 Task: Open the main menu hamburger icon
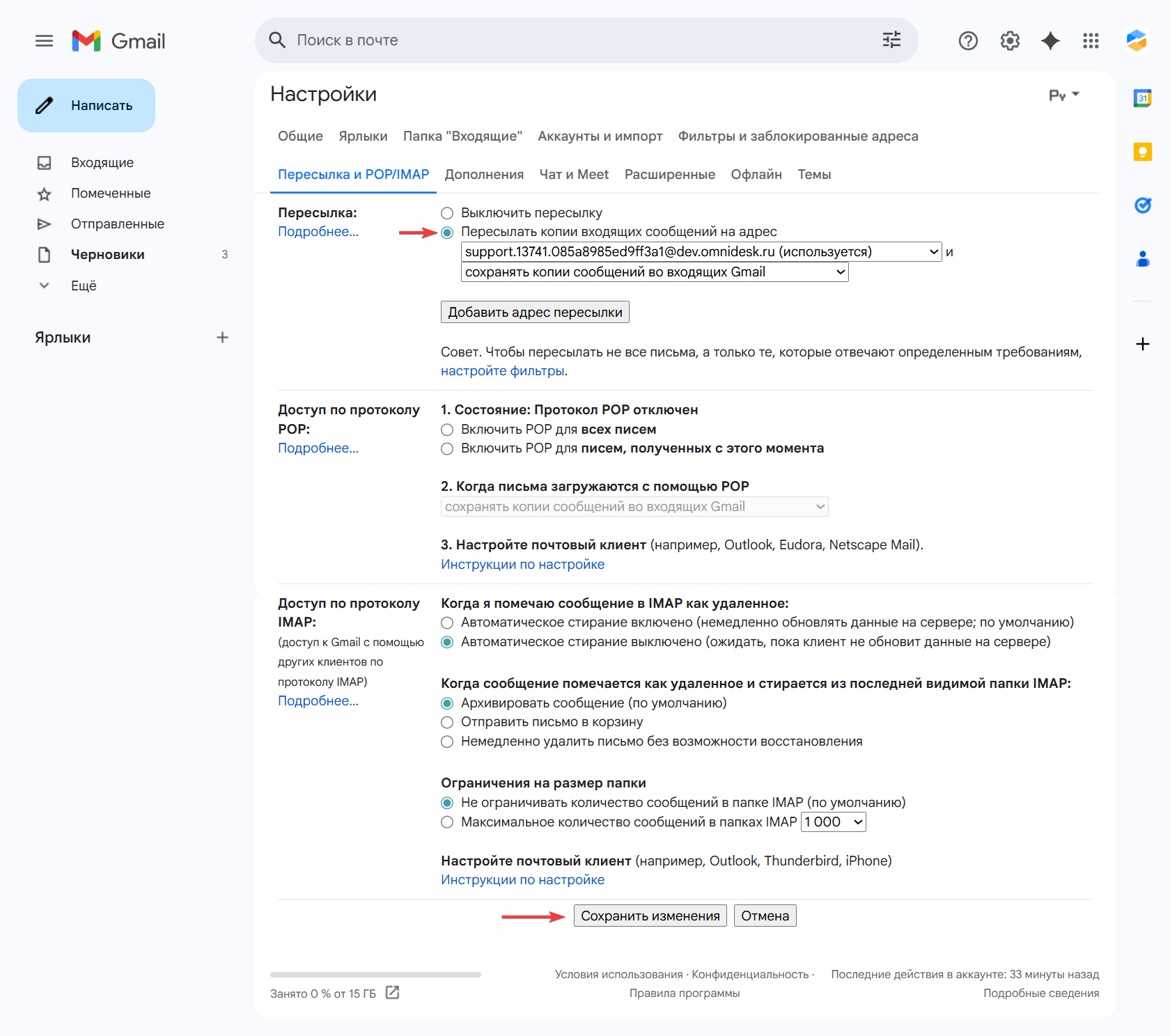(x=44, y=41)
